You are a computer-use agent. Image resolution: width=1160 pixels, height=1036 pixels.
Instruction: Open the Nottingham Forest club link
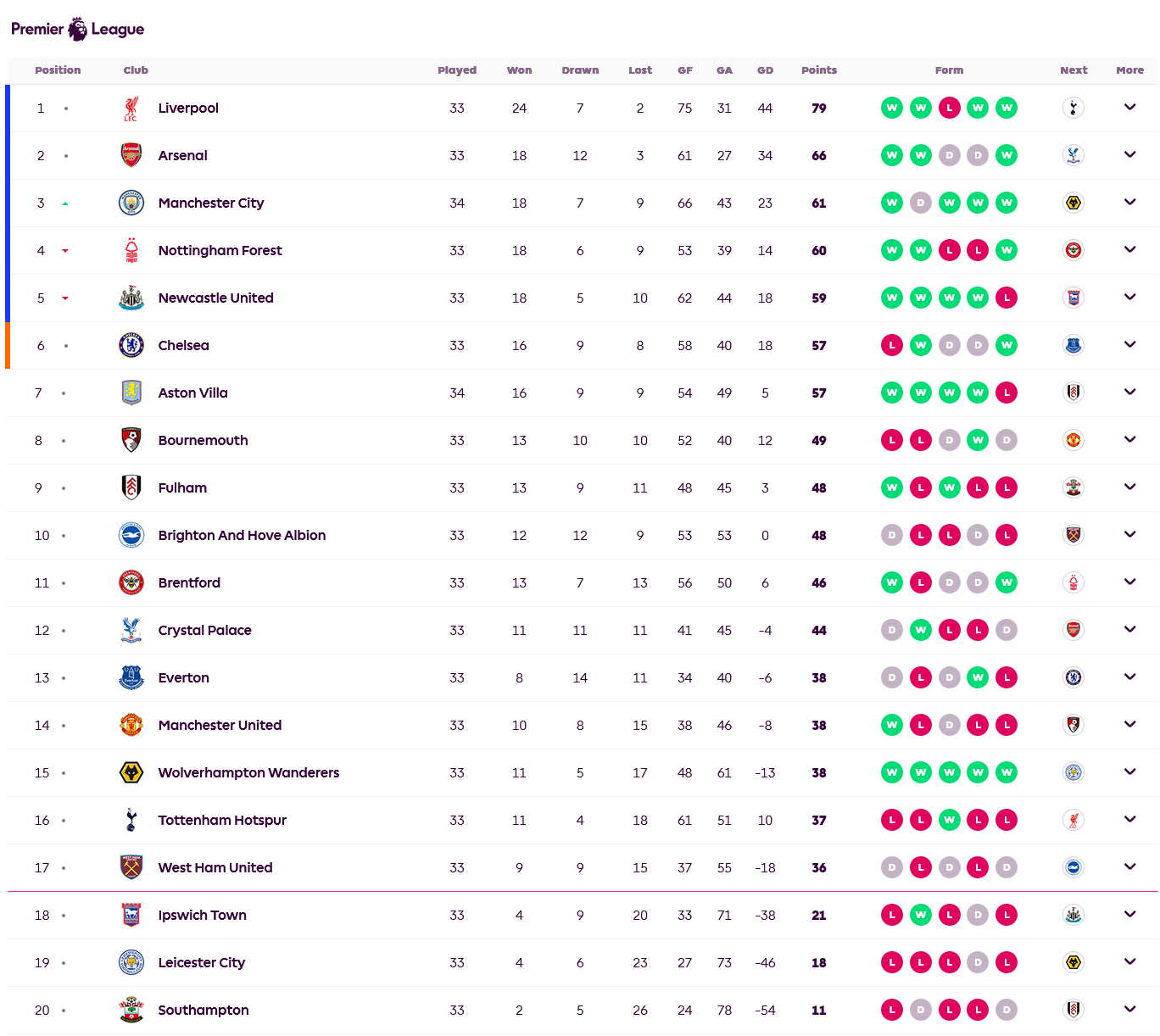(x=220, y=250)
